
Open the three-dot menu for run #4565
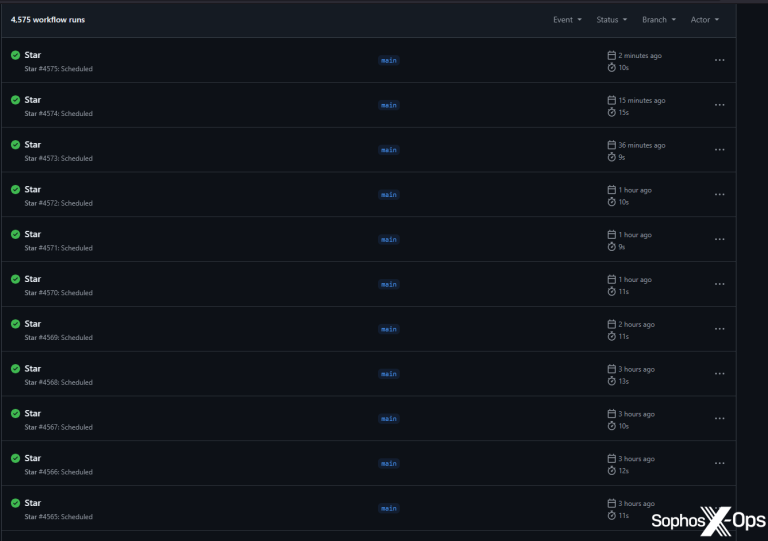tap(719, 508)
